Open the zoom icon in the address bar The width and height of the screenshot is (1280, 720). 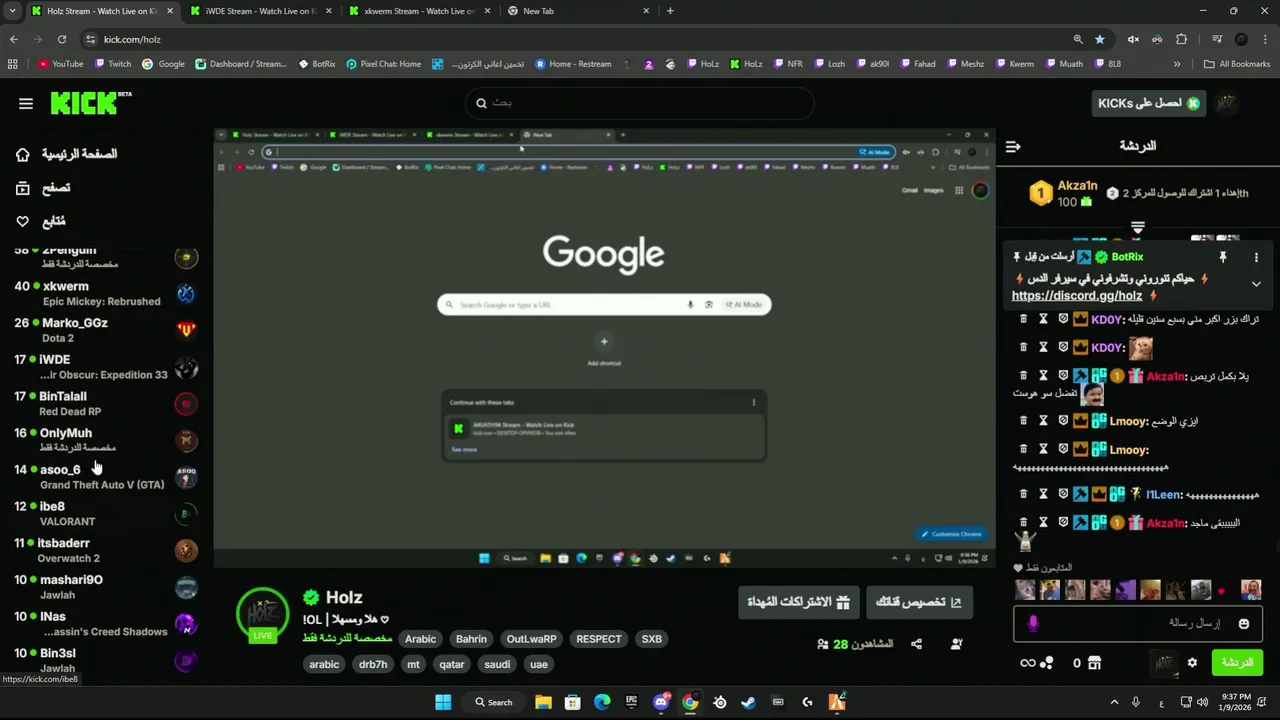tap(1078, 39)
